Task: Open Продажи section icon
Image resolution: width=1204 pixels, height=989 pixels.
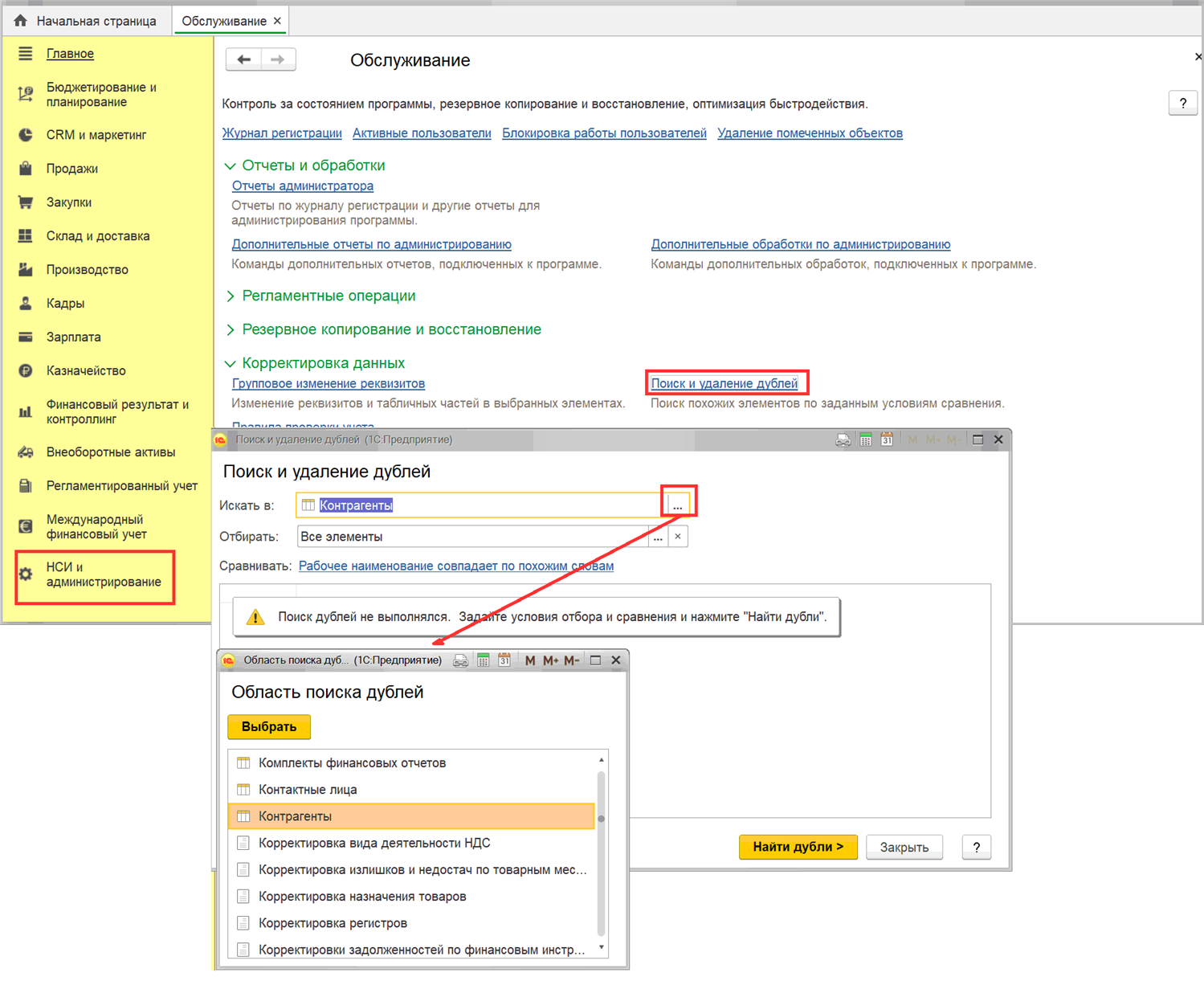Action: tap(26, 169)
